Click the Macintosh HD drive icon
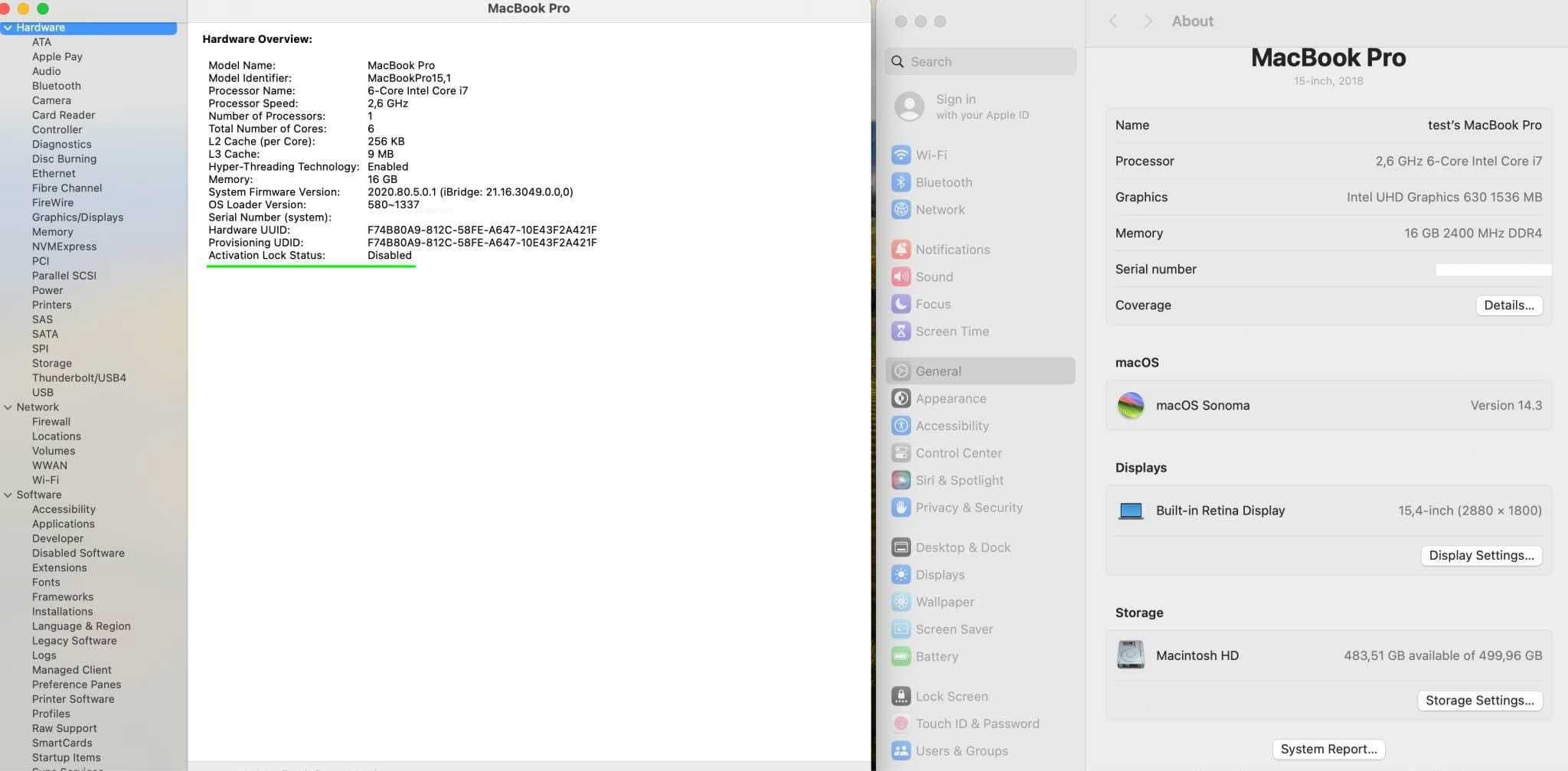1568x771 pixels. click(x=1131, y=655)
